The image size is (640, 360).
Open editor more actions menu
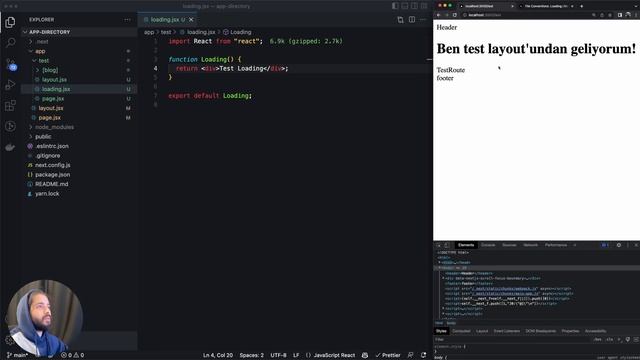[x=423, y=20]
